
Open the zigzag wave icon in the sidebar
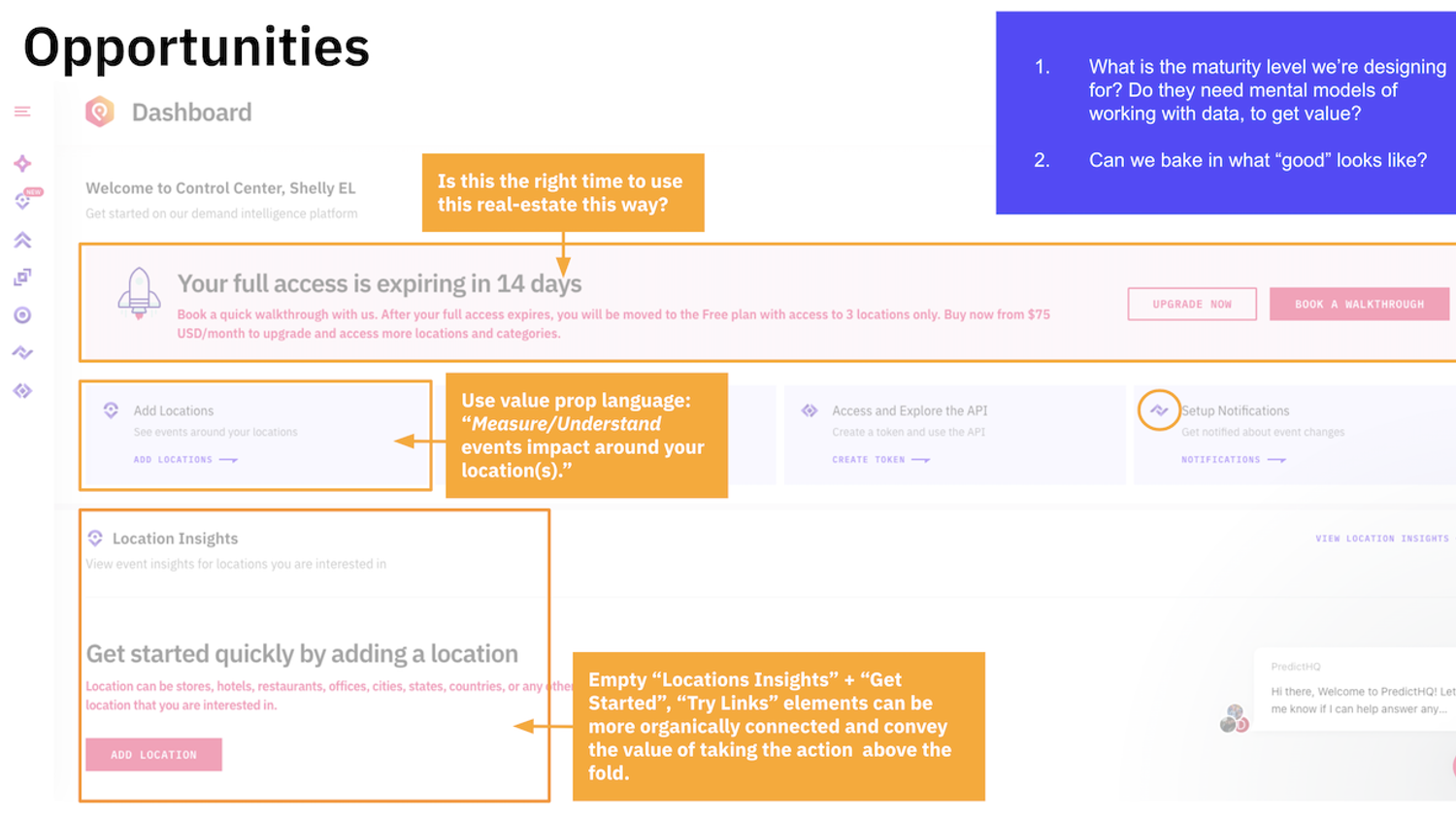(x=22, y=353)
